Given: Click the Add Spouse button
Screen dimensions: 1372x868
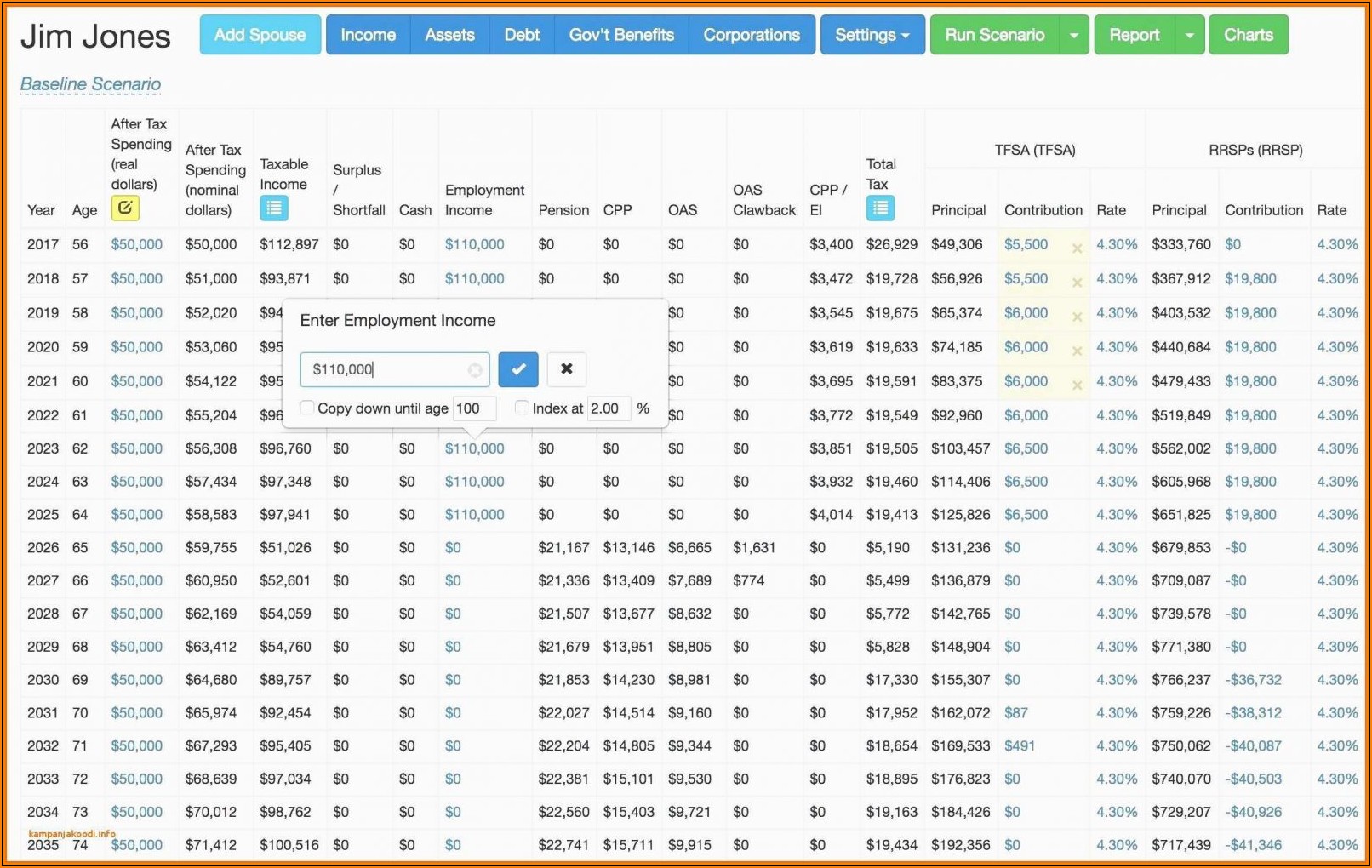Looking at the screenshot, I should tap(260, 35).
